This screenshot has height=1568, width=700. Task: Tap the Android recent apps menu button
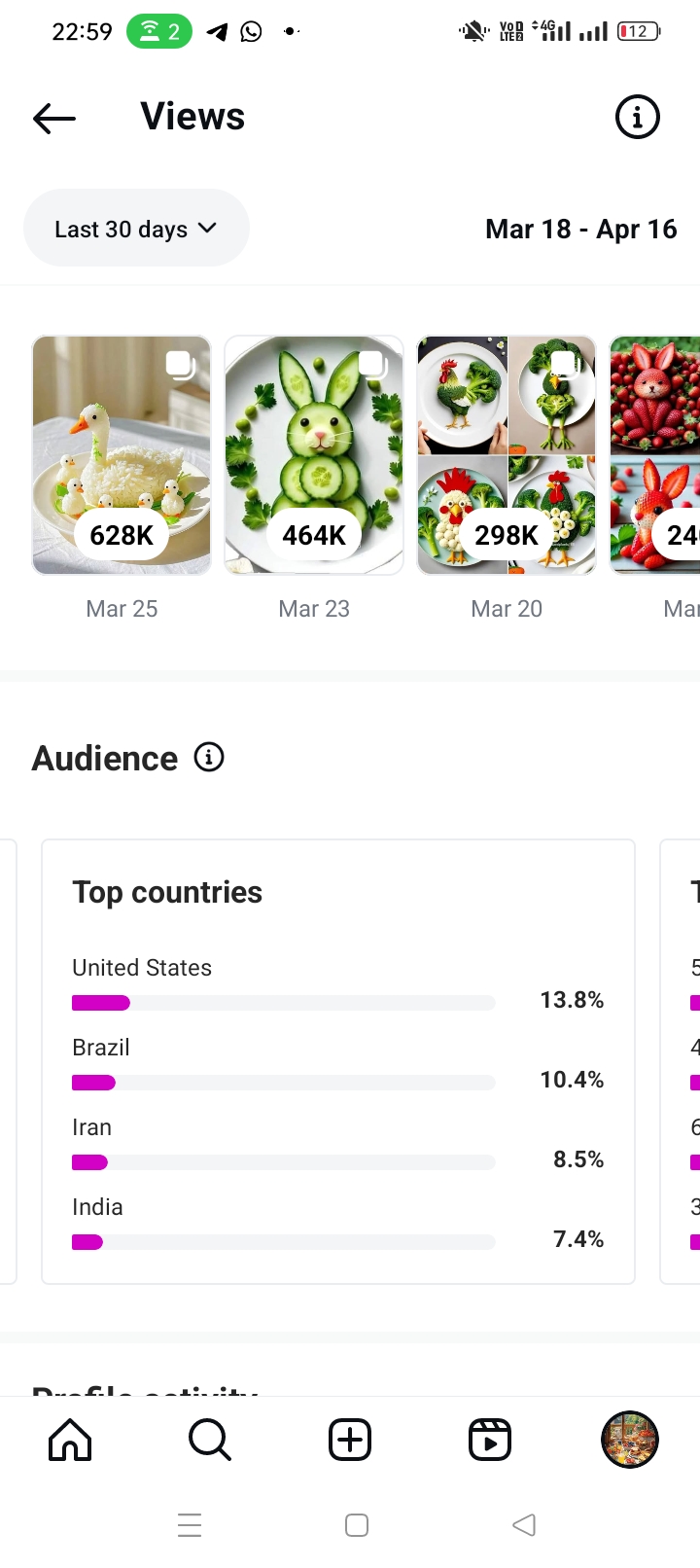190,1524
